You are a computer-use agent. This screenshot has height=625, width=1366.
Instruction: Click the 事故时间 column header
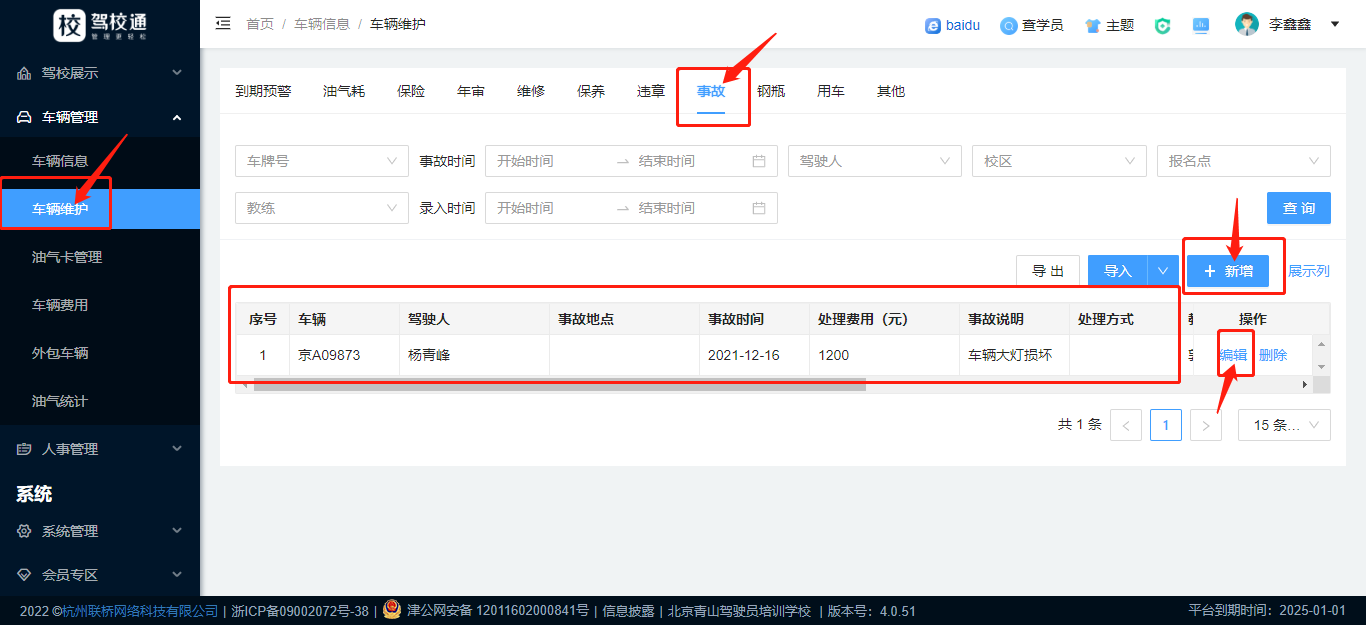[754, 319]
